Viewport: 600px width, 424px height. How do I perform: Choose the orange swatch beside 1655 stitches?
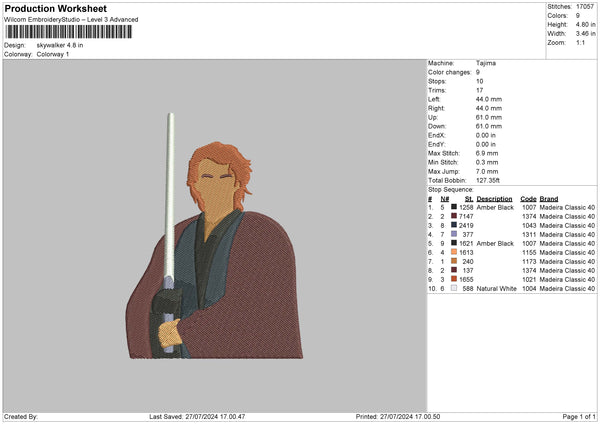(x=454, y=279)
